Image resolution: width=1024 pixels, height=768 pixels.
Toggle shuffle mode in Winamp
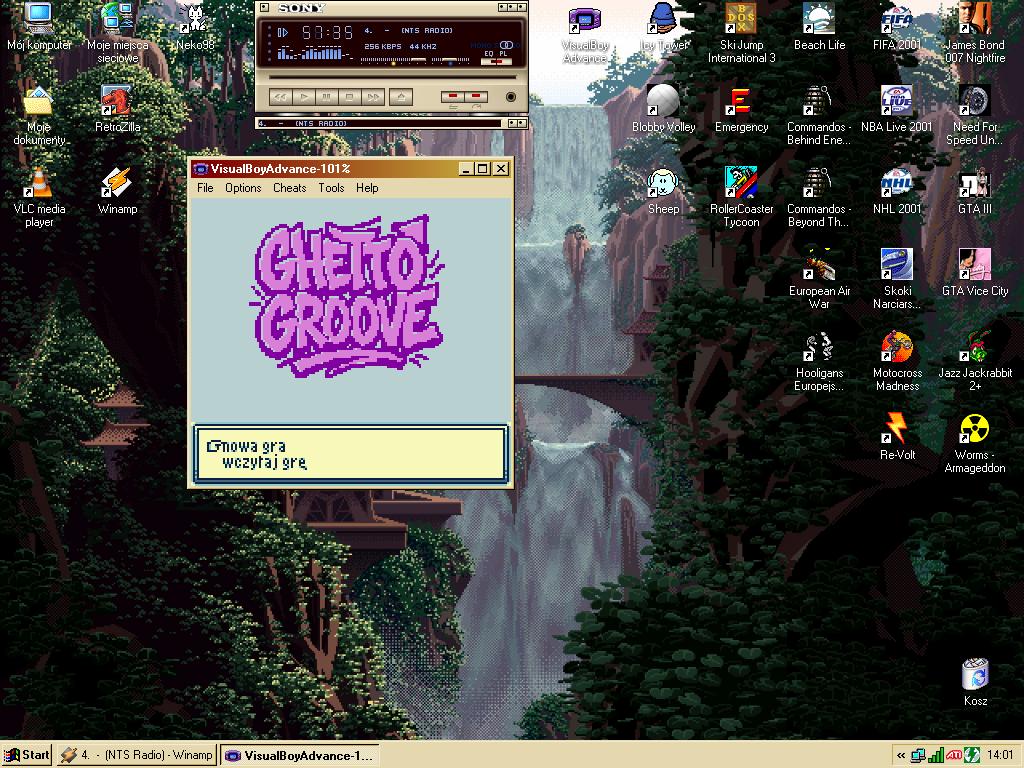pos(454,97)
